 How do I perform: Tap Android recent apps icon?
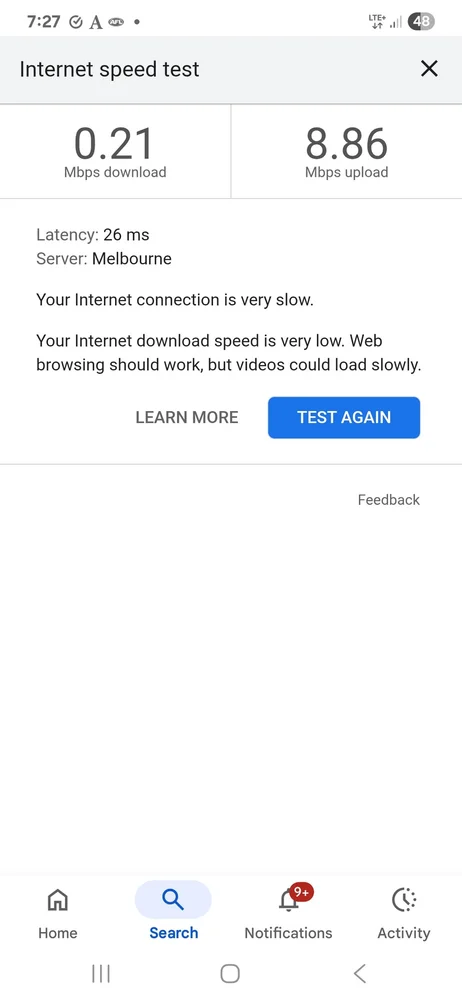[101, 973]
